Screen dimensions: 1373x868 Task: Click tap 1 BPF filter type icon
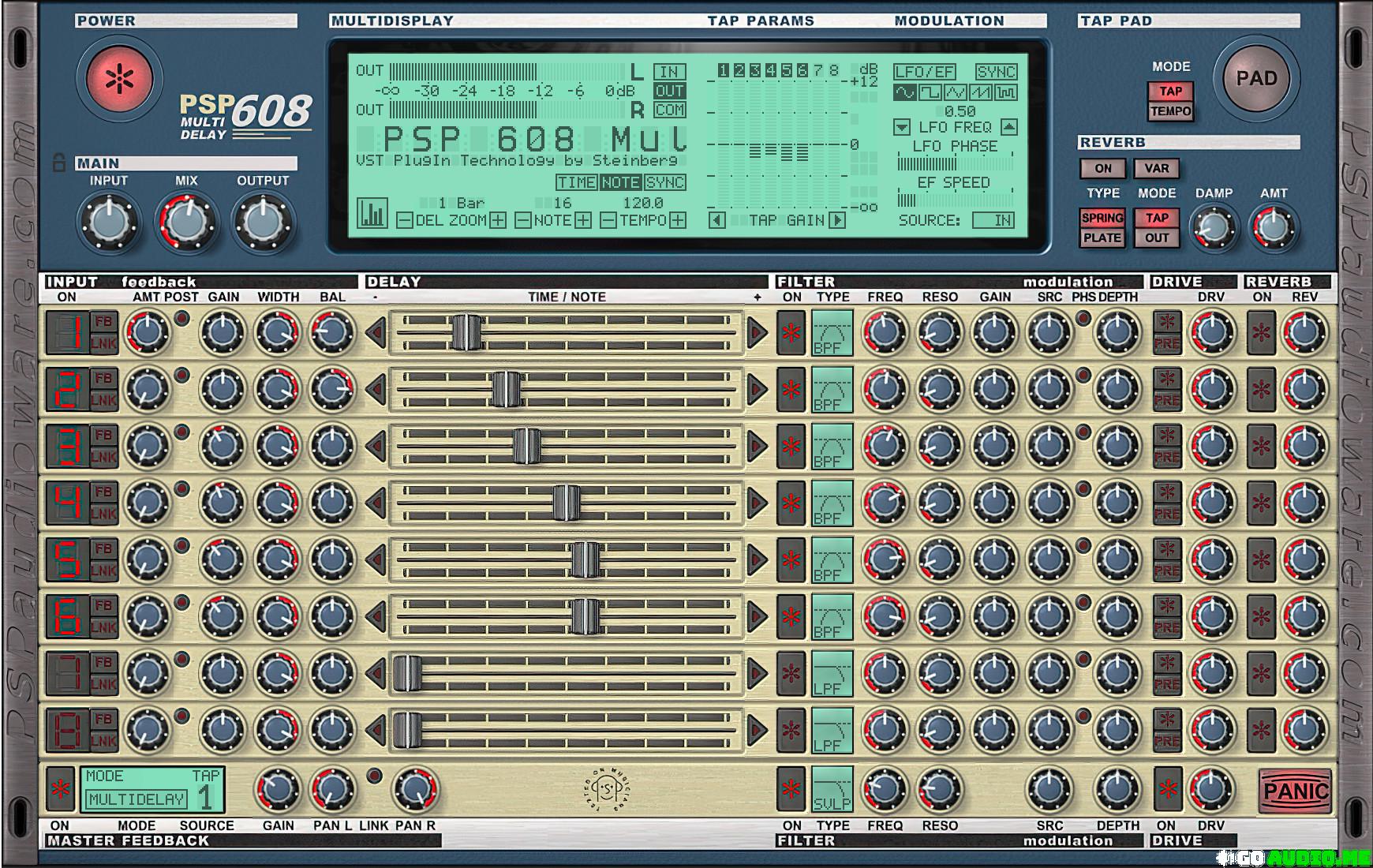tap(832, 332)
